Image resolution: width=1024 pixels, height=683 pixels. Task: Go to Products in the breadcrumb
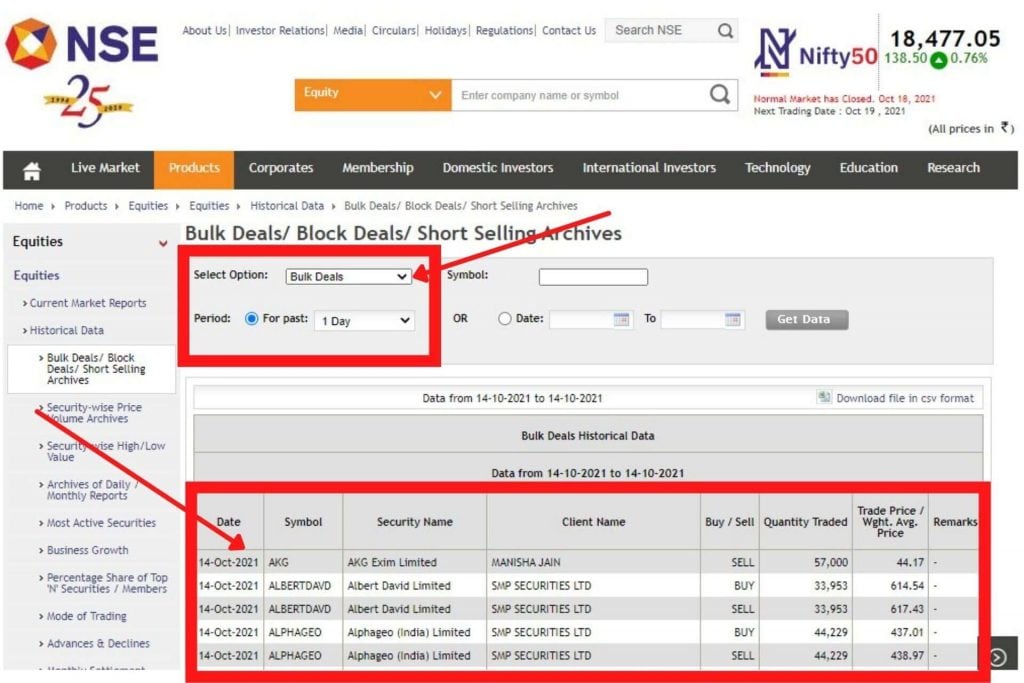point(86,206)
